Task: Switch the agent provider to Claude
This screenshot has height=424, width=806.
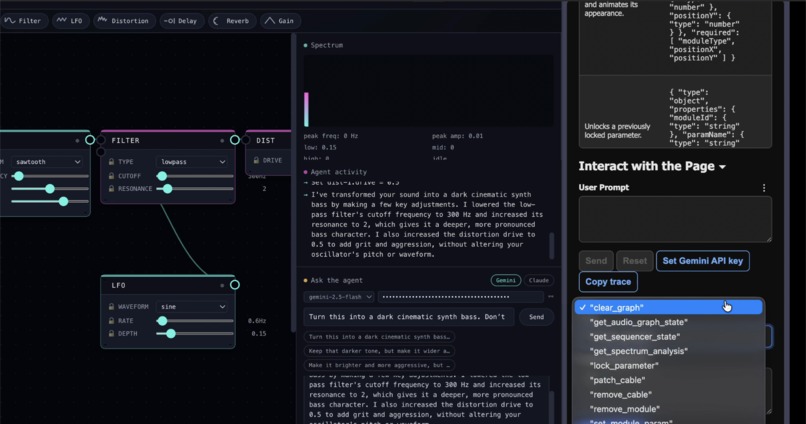Action: click(x=539, y=281)
